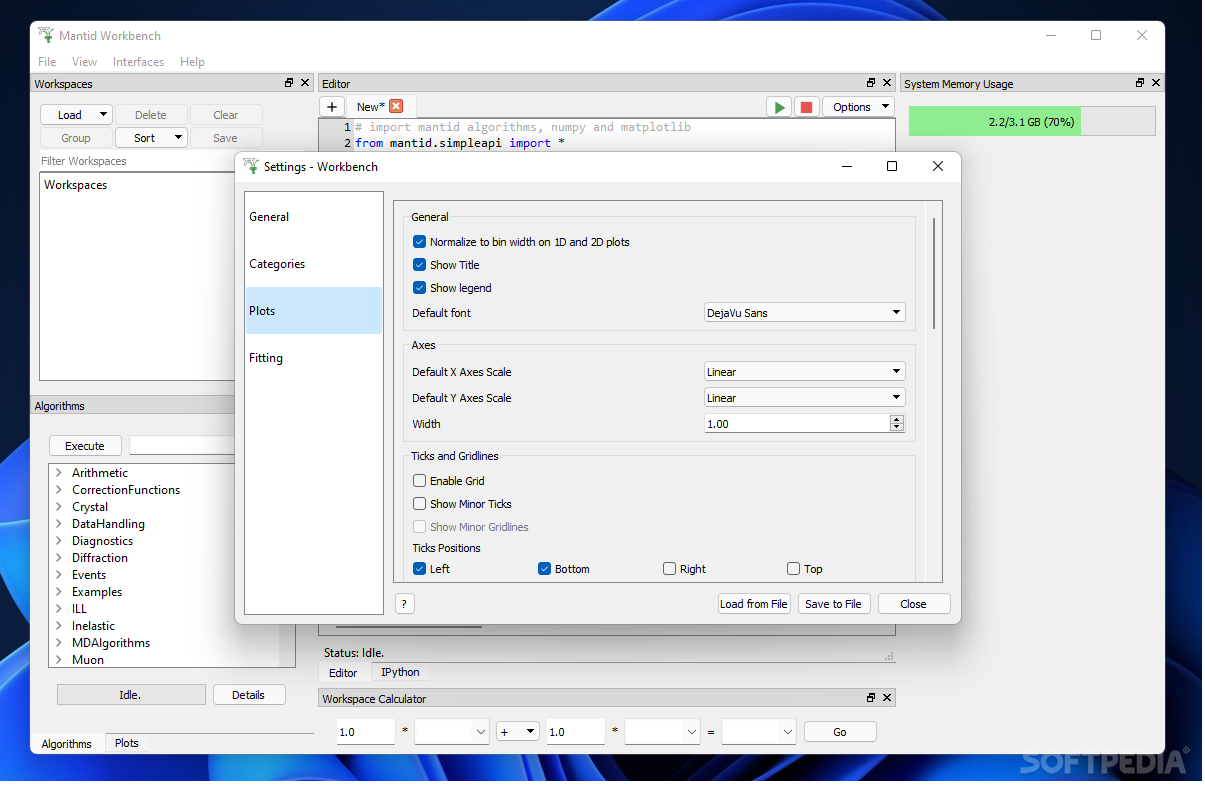Abort script with the red stop icon
Image resolution: width=1205 pixels, height=789 pixels.
point(806,107)
